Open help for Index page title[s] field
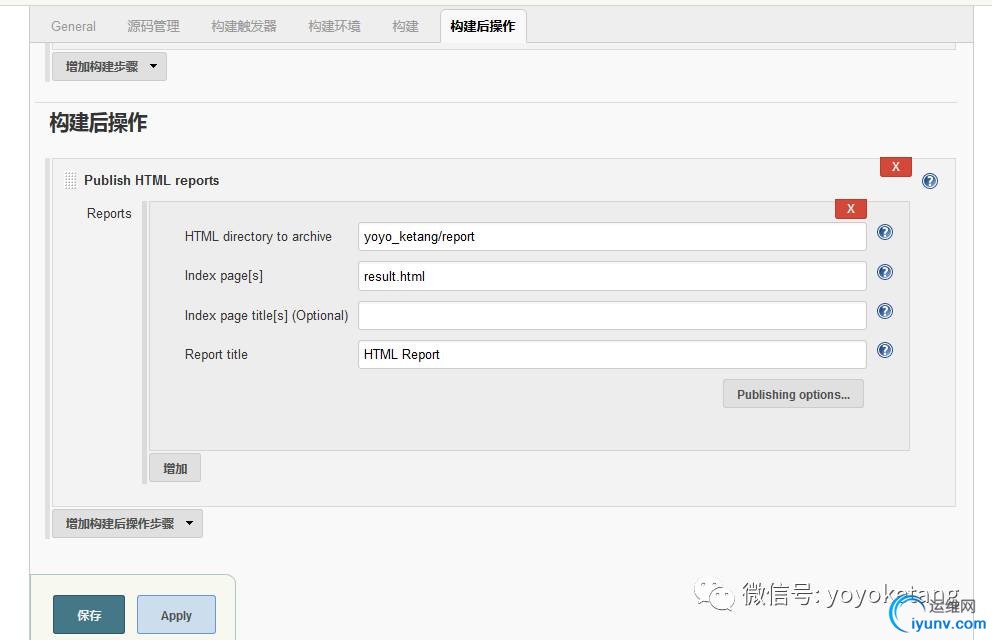 click(884, 311)
